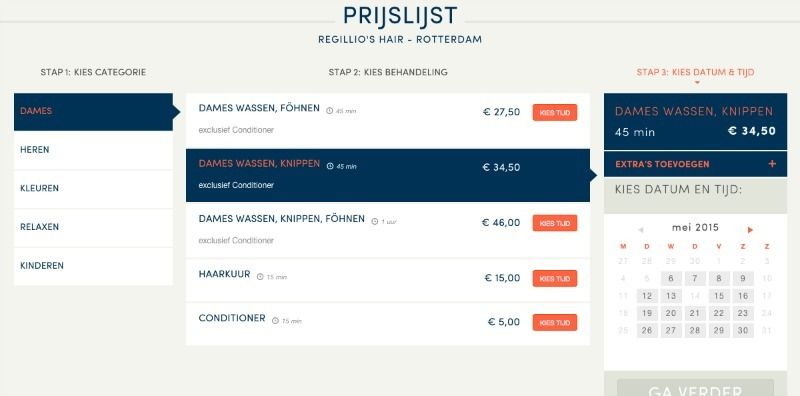Screen dimensions: 800x396
Task: Select the Heren category
Action: (93, 150)
